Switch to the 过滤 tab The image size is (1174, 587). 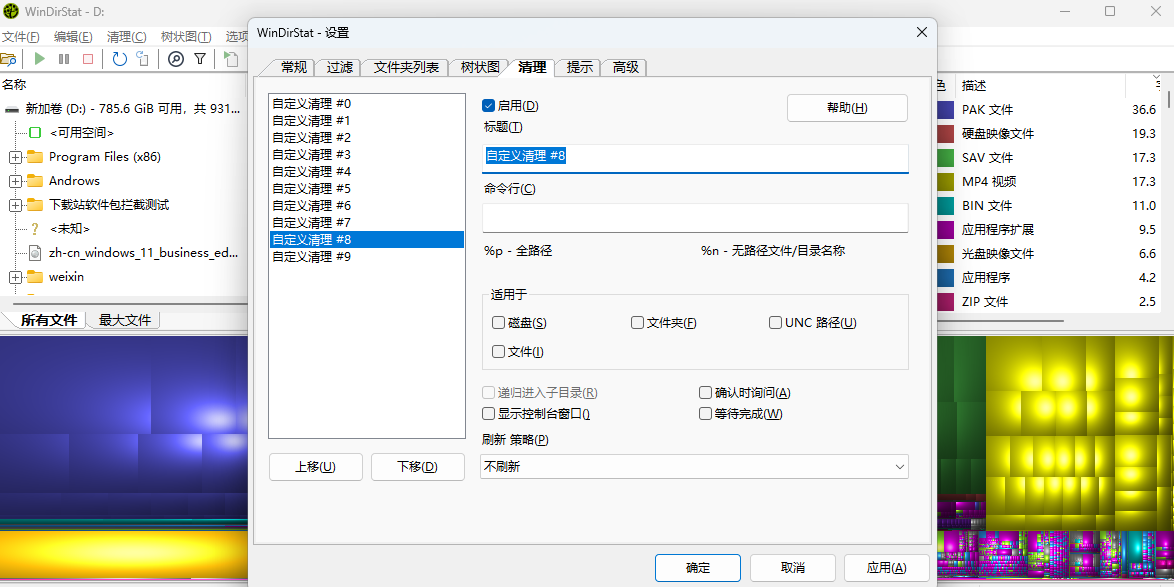[x=340, y=67]
